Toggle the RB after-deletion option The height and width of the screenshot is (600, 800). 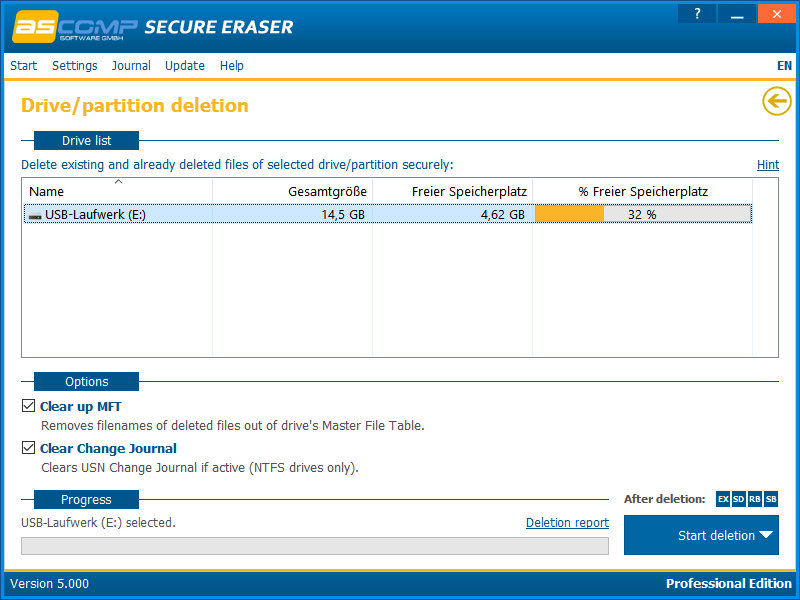pyautogui.click(x=755, y=499)
